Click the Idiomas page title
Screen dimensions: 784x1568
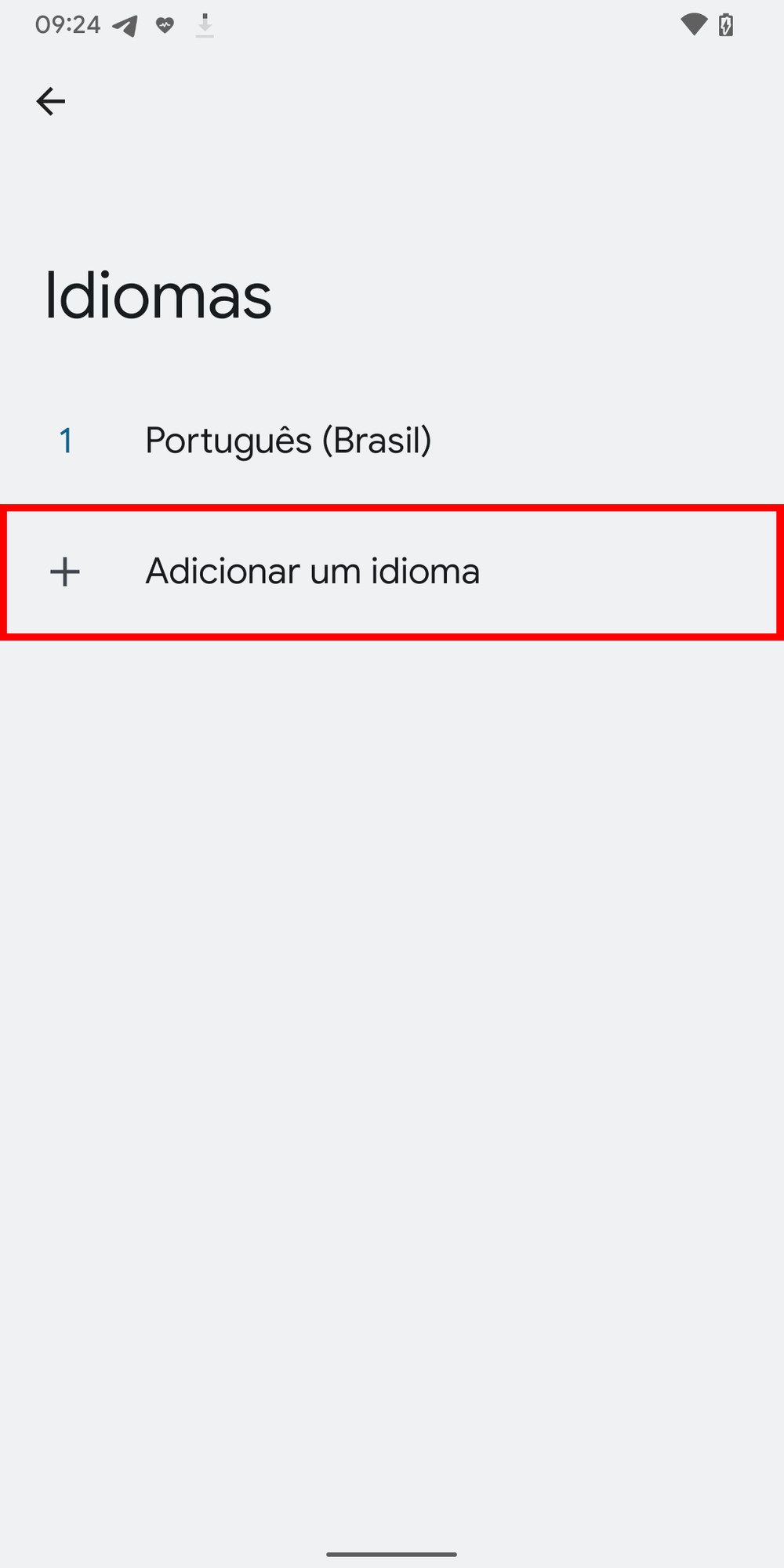coord(158,296)
